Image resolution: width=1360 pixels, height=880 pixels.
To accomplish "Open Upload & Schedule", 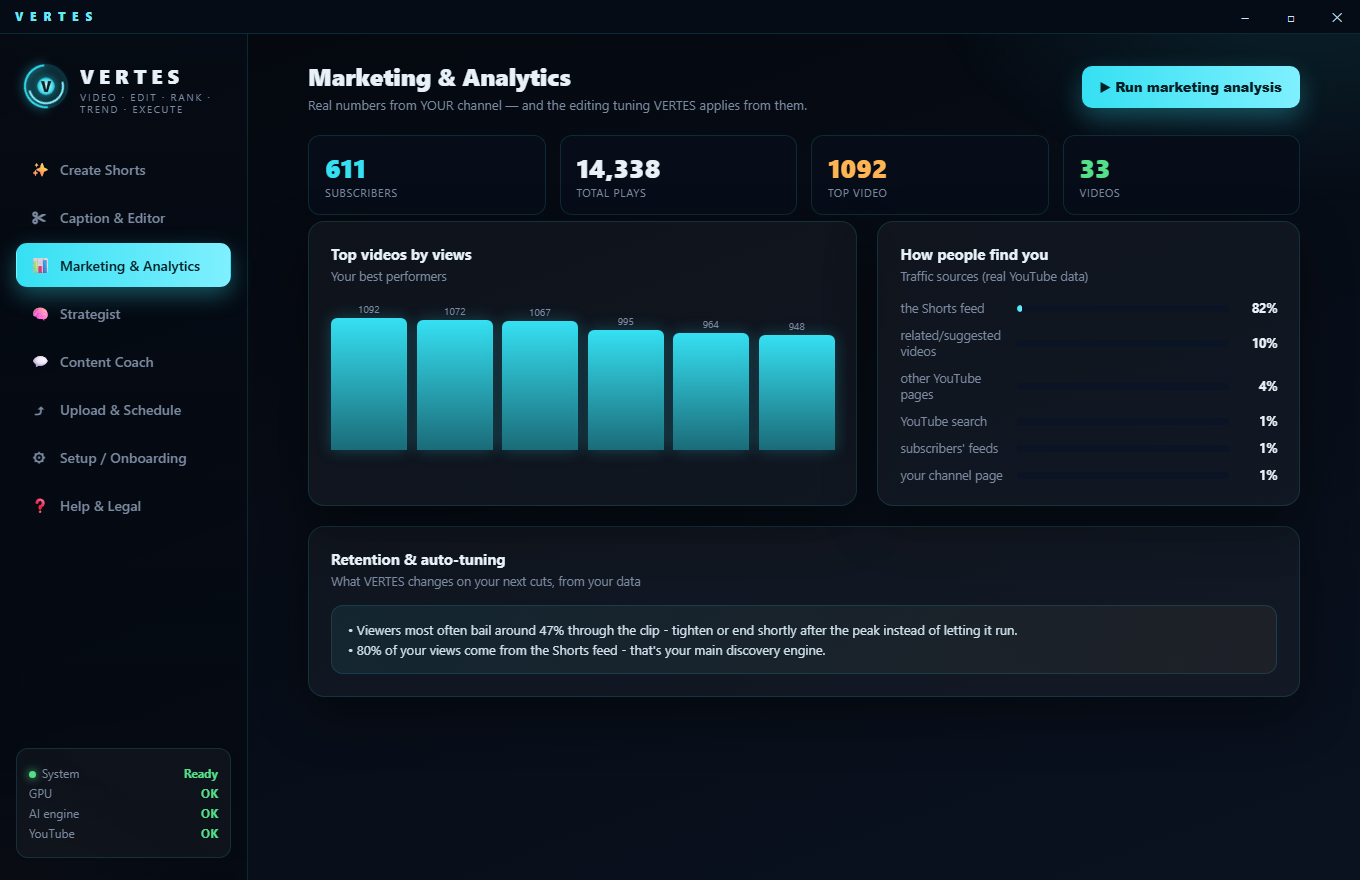I will (123, 410).
